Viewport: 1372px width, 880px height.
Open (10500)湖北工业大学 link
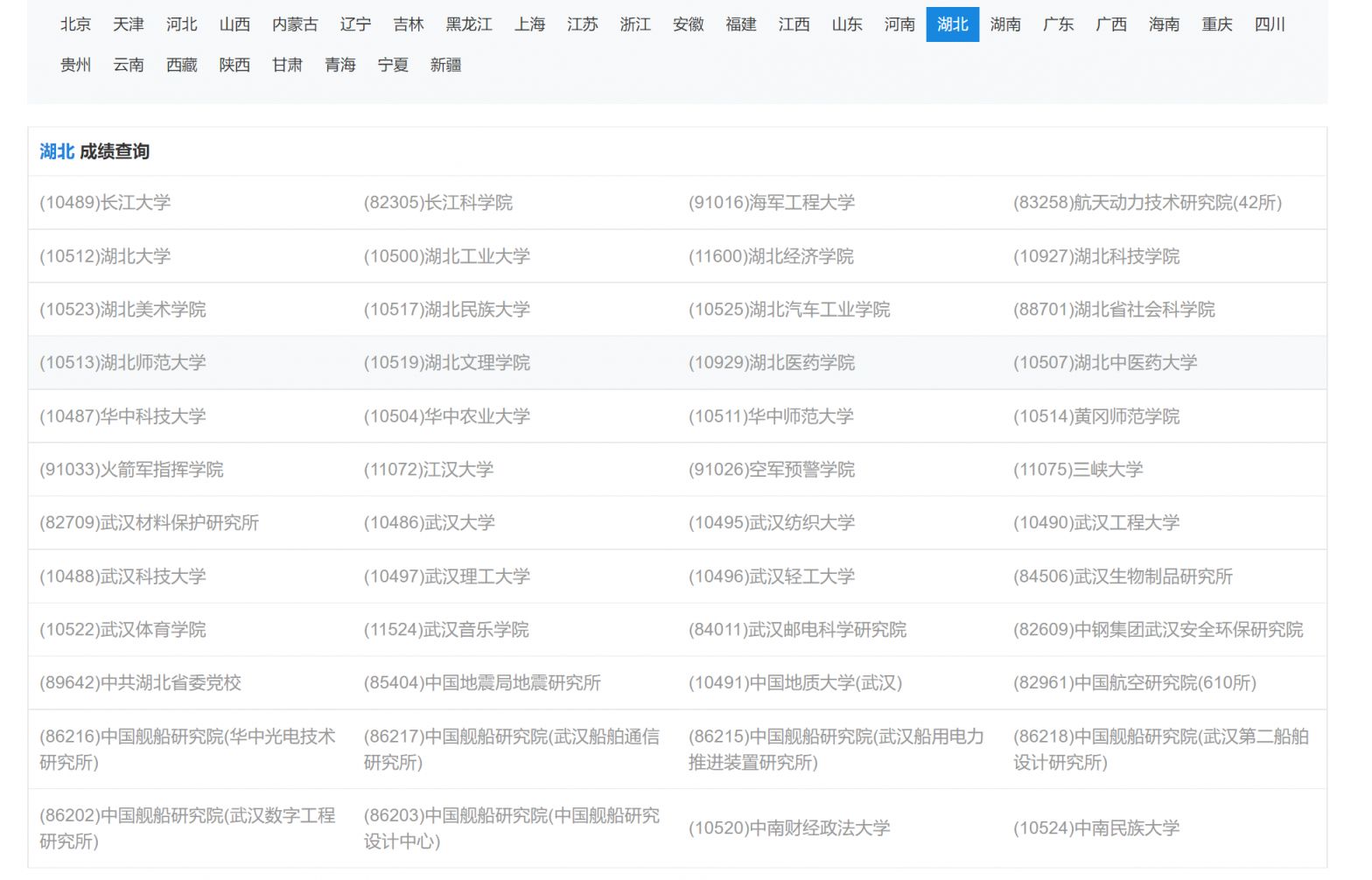pos(447,256)
